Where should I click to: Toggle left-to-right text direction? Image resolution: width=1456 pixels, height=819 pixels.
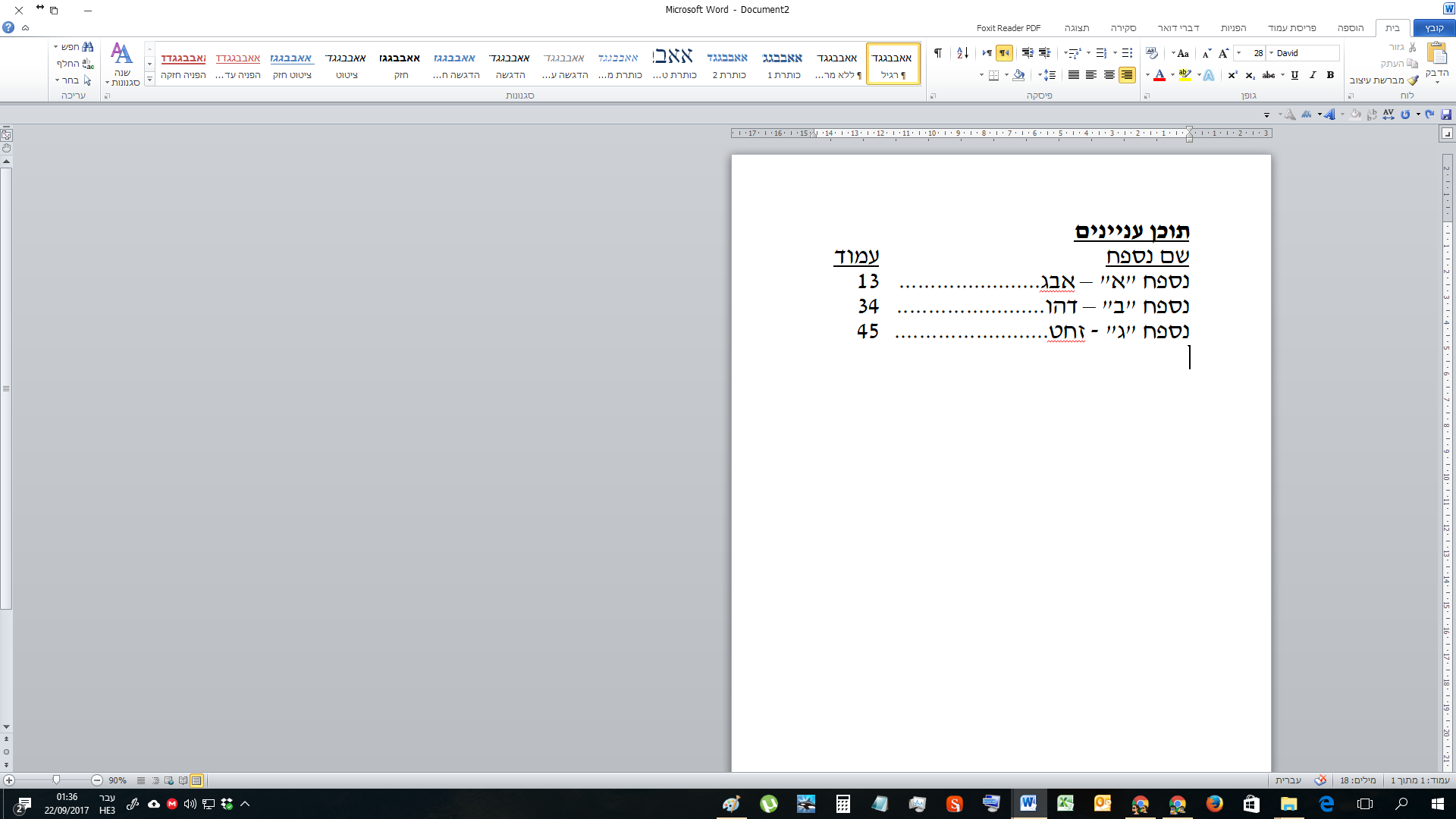(987, 53)
